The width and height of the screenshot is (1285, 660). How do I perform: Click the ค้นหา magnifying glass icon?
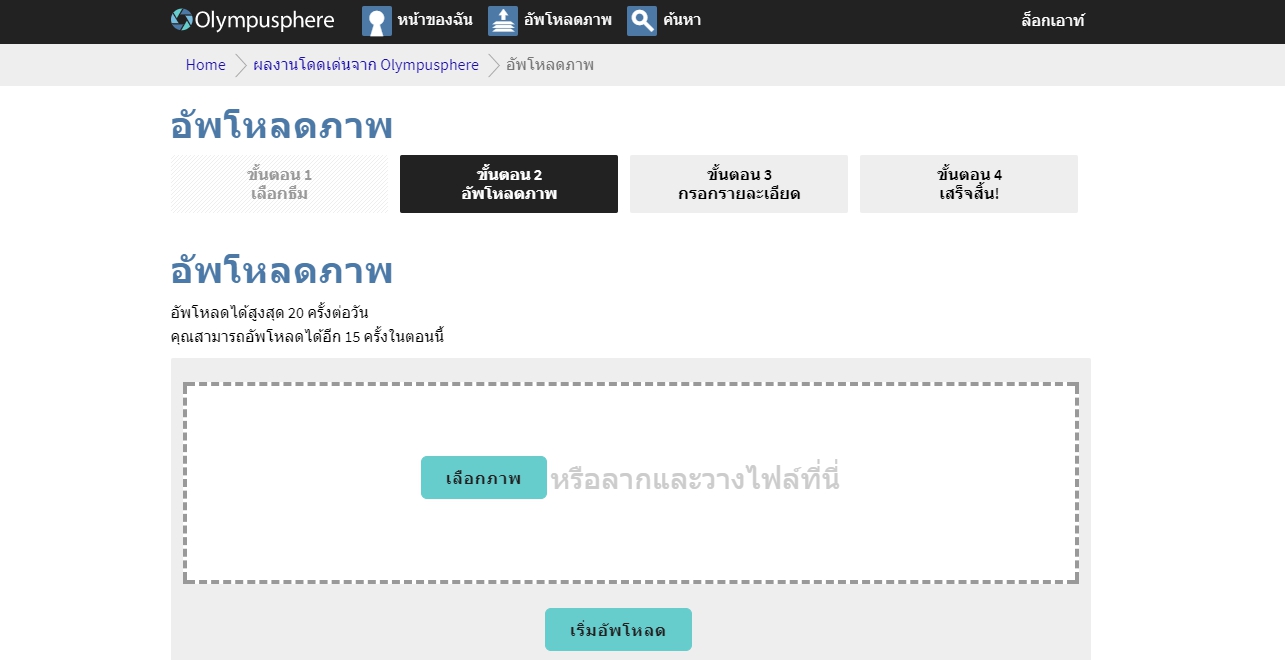642,21
